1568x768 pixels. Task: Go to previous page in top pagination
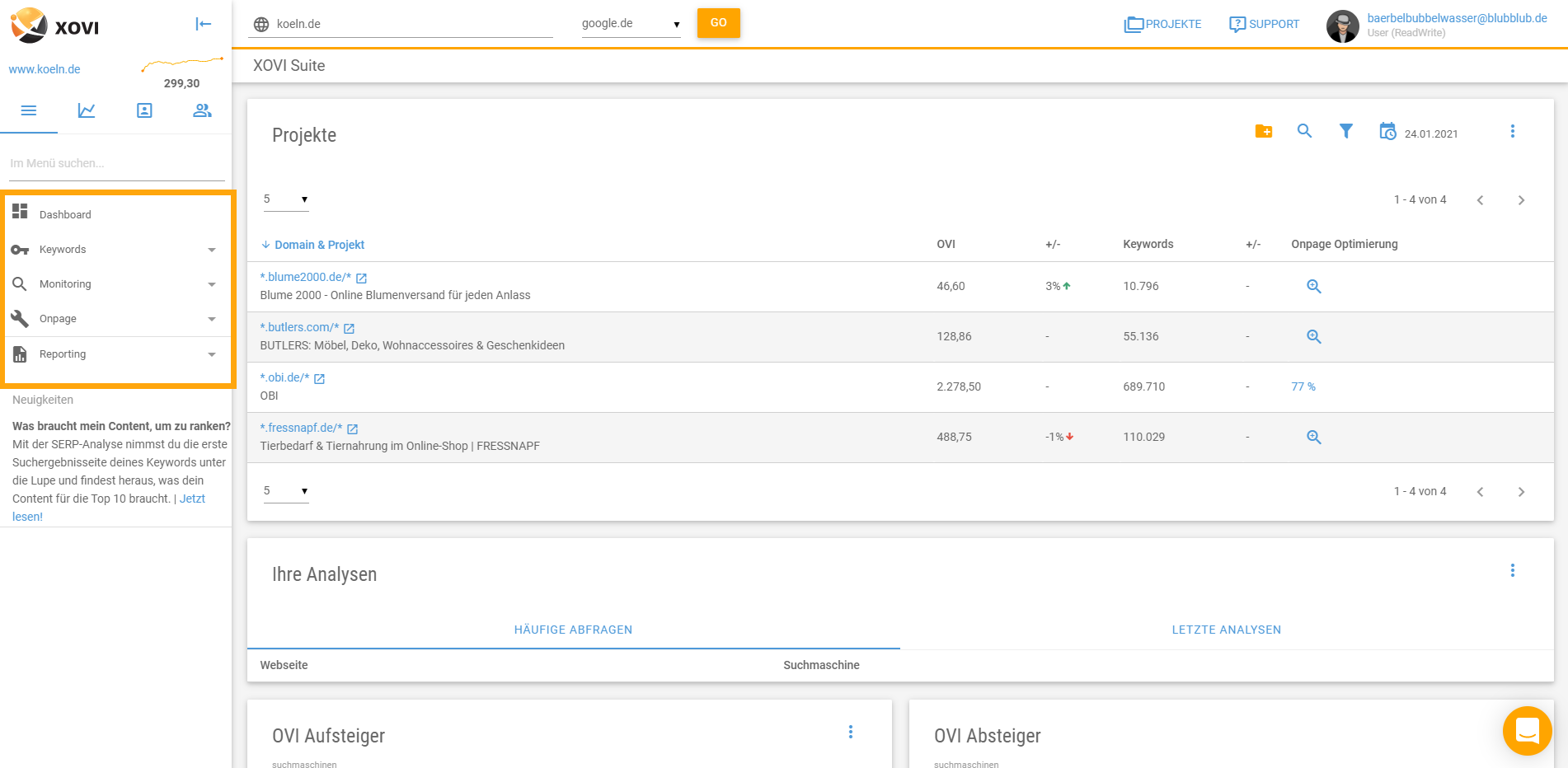(1481, 200)
